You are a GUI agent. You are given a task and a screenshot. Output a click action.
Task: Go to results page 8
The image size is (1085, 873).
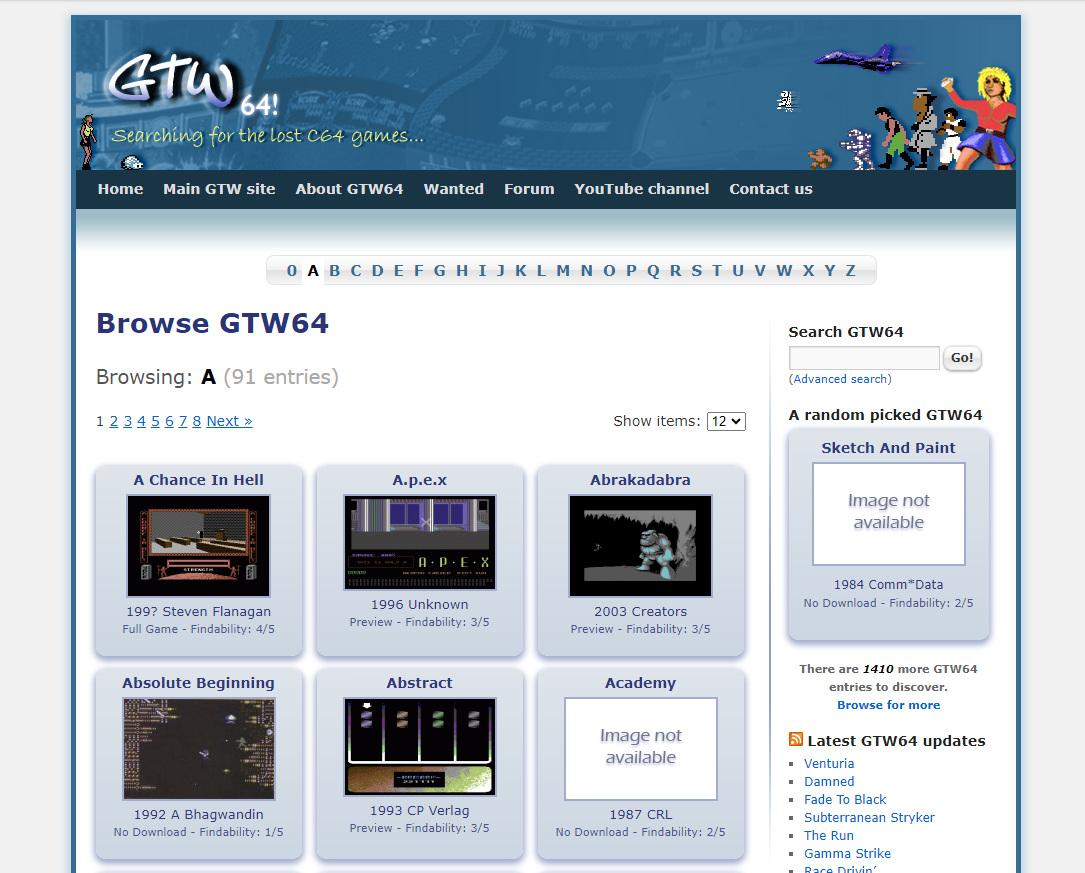click(x=197, y=421)
